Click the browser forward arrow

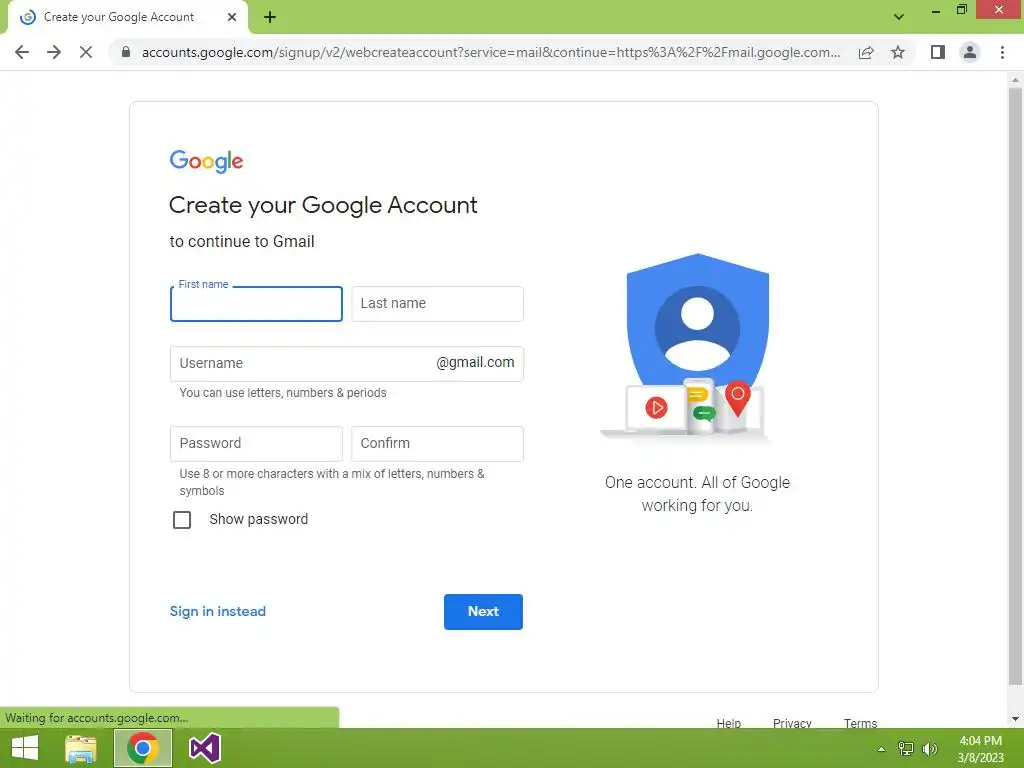point(54,52)
